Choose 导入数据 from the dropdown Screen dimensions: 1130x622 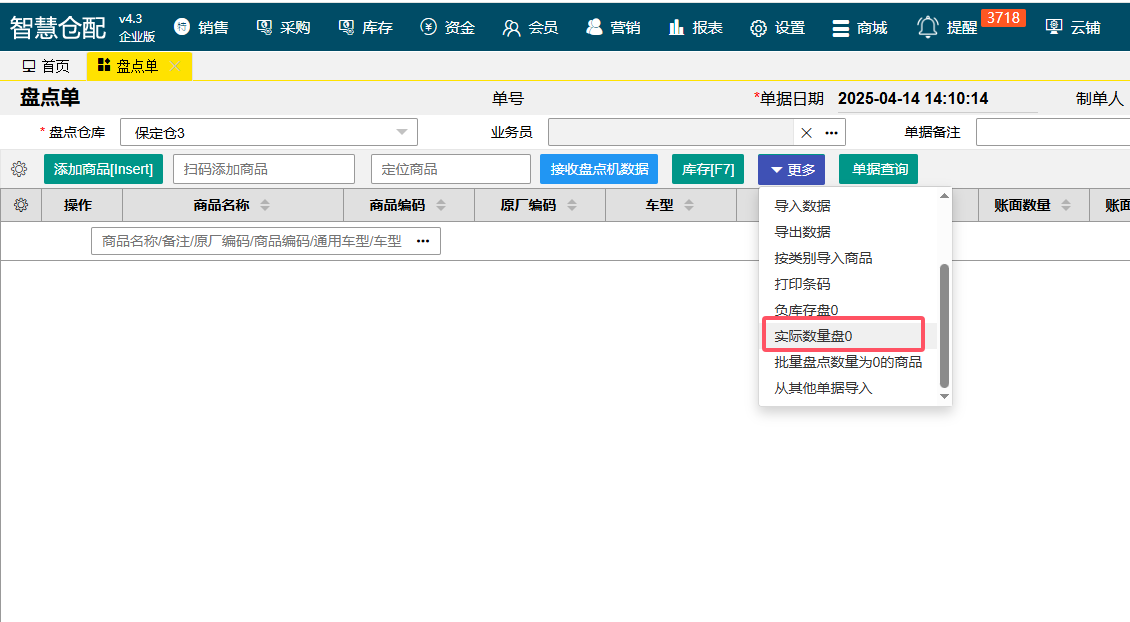click(802, 206)
